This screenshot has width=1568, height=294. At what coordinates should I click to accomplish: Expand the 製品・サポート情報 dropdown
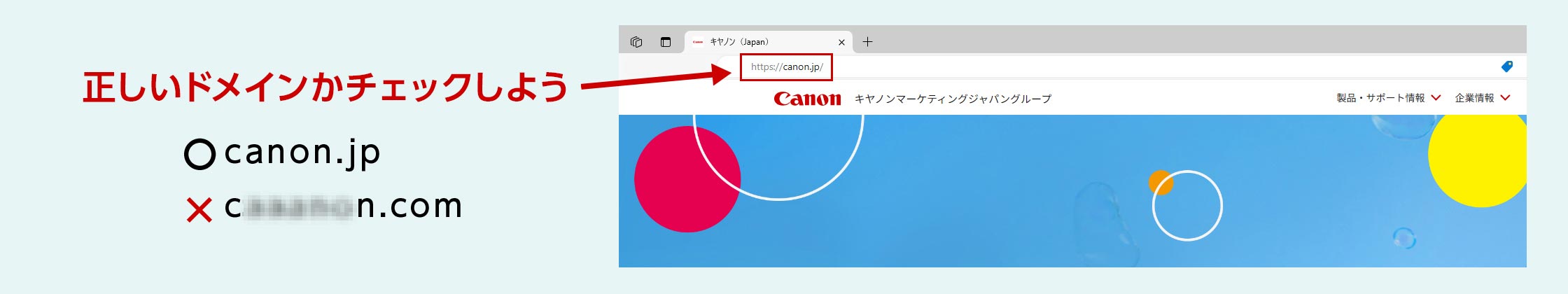click(1388, 98)
